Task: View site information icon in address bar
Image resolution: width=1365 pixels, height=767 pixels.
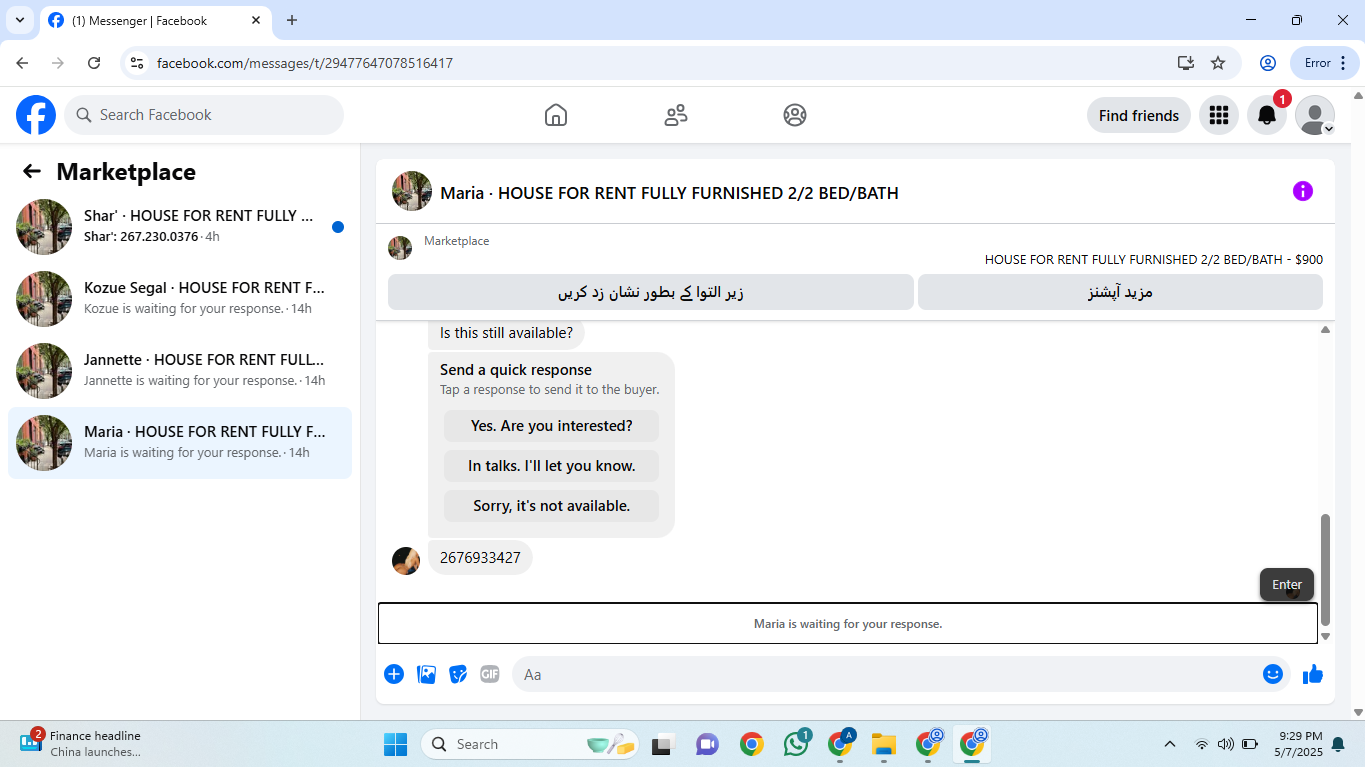Action: pyautogui.click(x=138, y=63)
